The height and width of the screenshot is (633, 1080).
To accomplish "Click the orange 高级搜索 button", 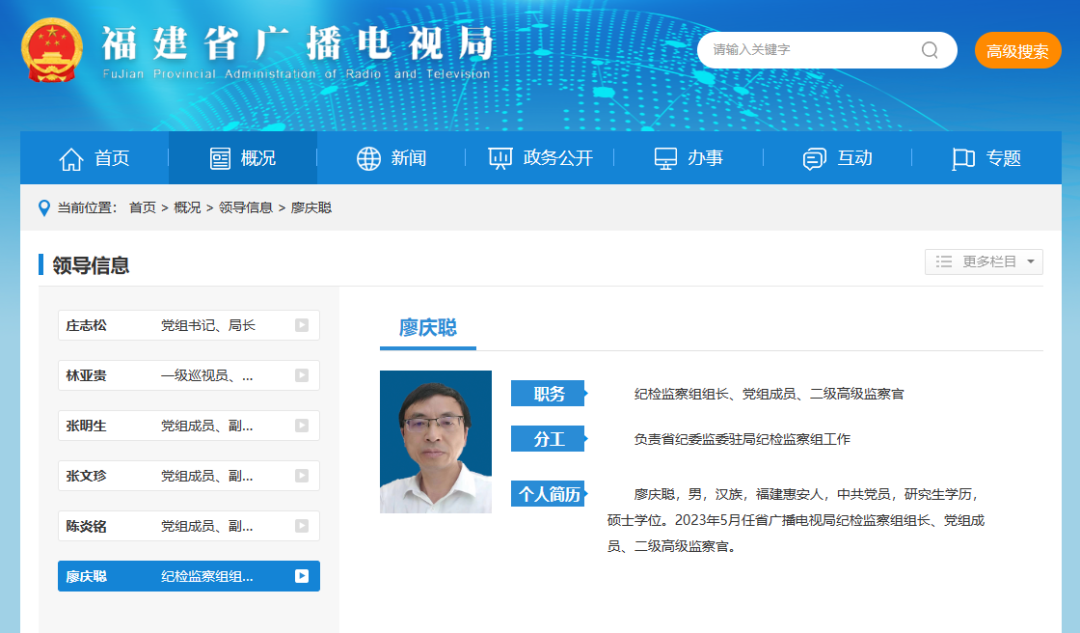I will [x=1017, y=50].
